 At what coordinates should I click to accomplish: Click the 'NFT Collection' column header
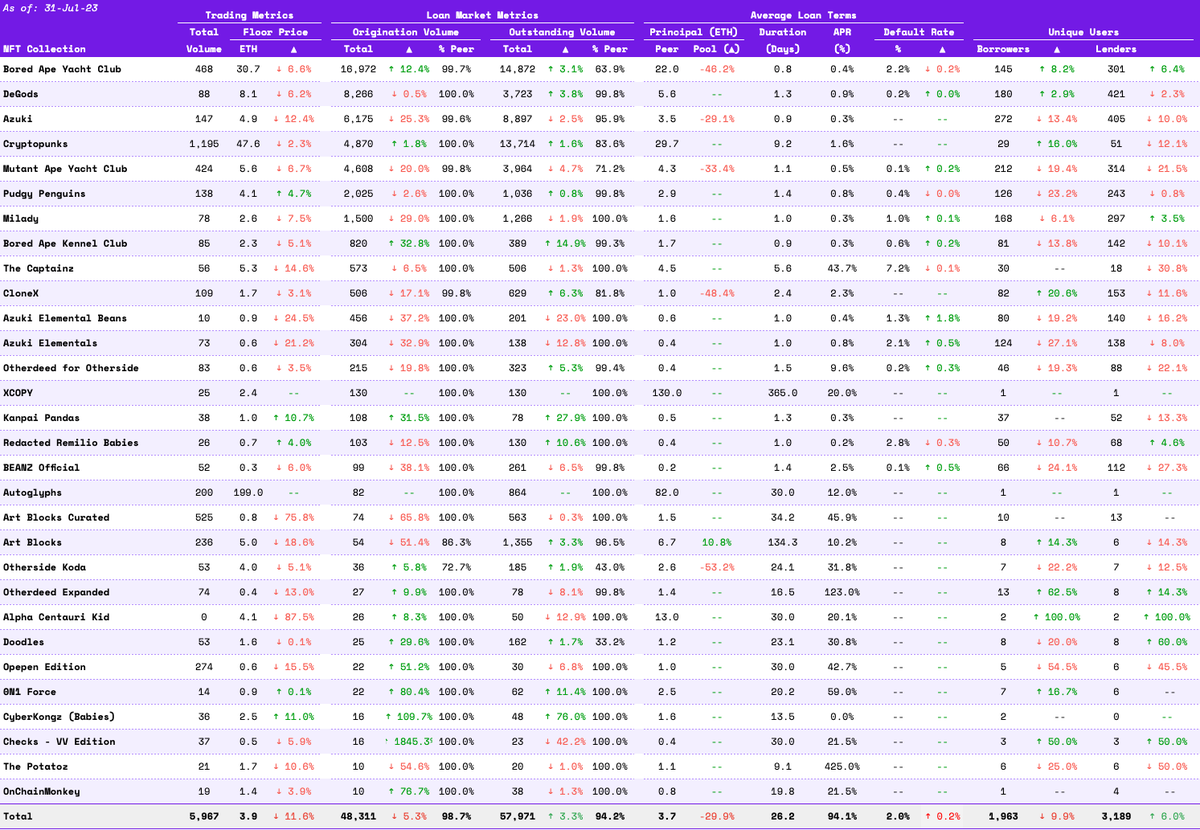(x=44, y=48)
